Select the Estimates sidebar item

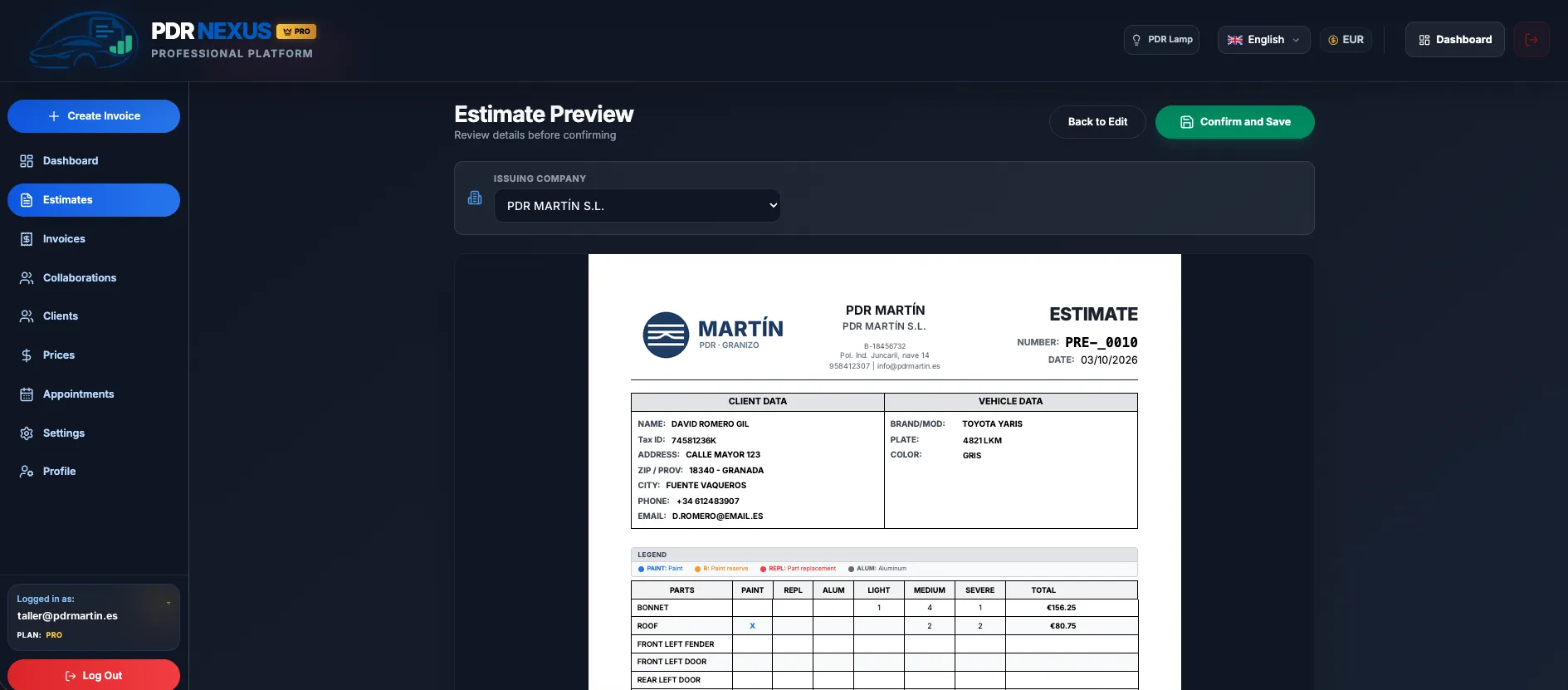94,200
